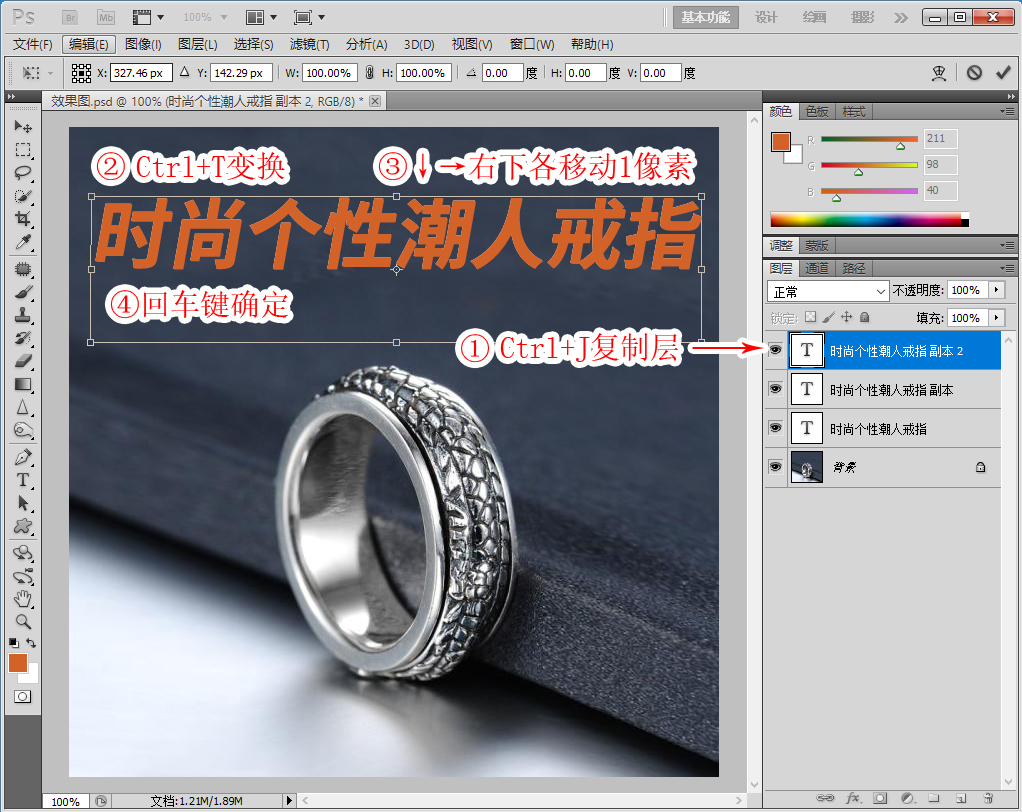The width and height of the screenshot is (1022, 812).
Task: Select the Lasso tool
Action: 23,173
